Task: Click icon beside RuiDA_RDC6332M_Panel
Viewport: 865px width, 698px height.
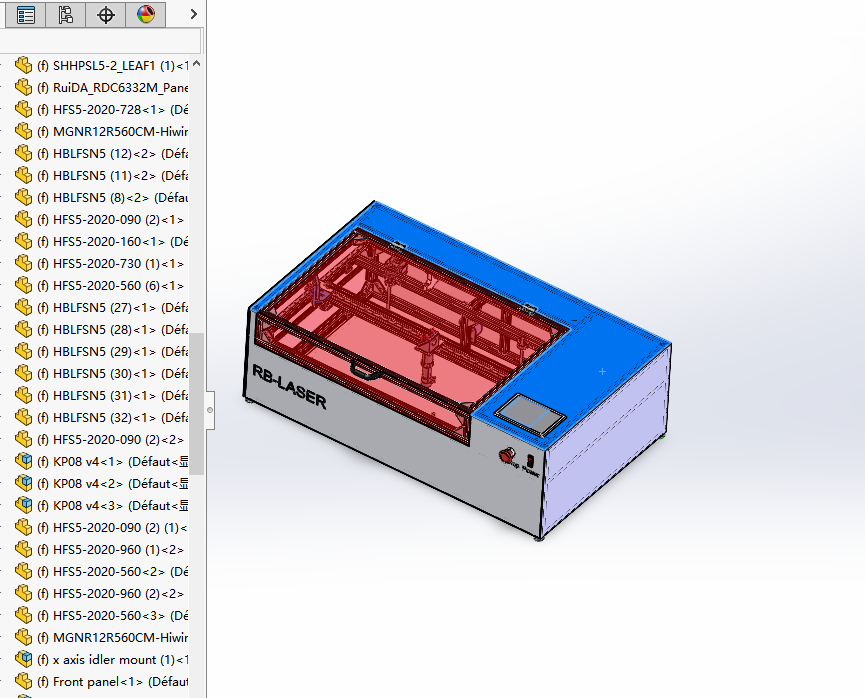Action: click(x=23, y=87)
